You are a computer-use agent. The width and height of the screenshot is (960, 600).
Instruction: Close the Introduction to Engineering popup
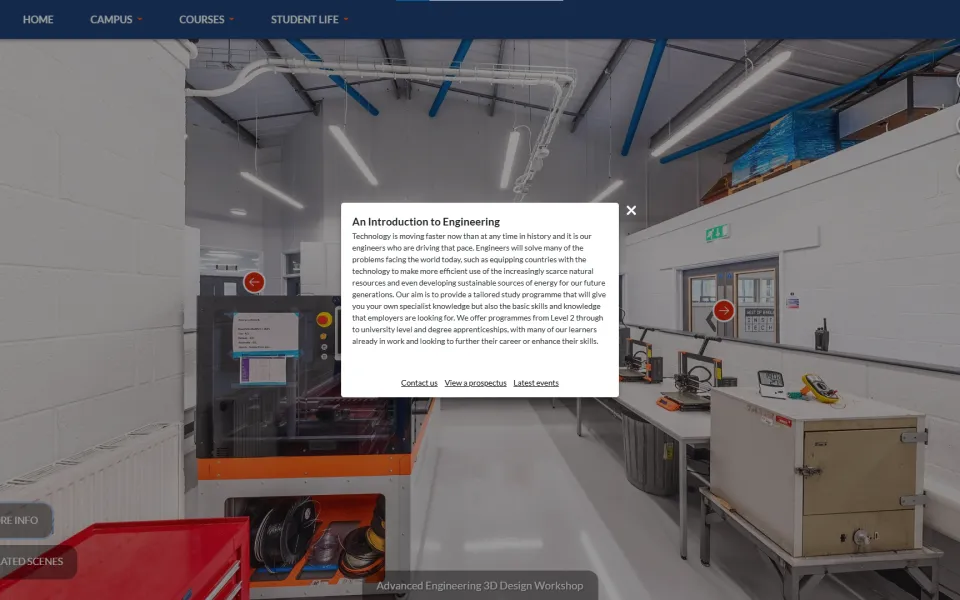pos(631,211)
